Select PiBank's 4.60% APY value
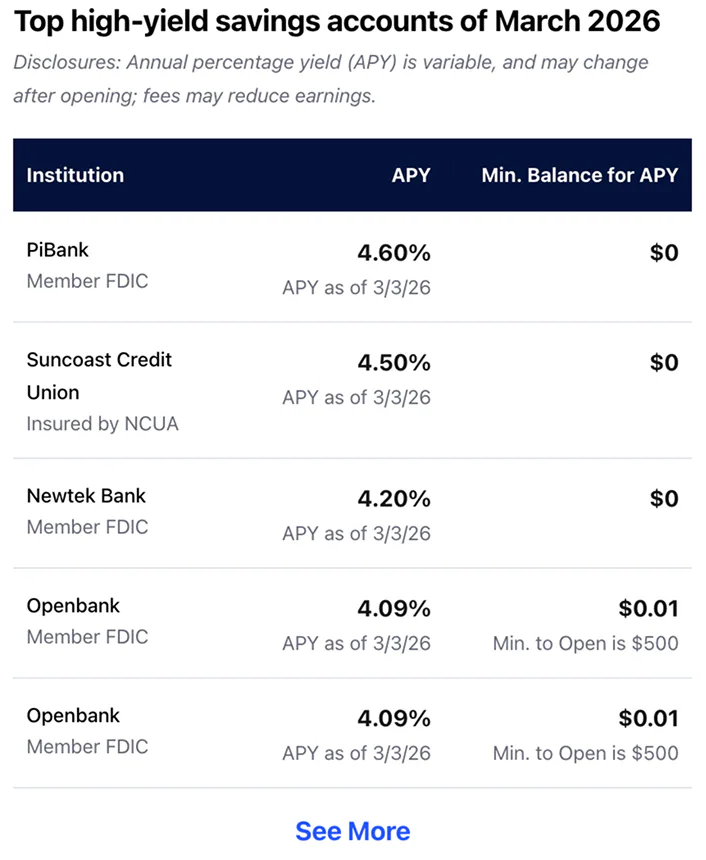Viewport: 706px width, 860px height. 393,253
